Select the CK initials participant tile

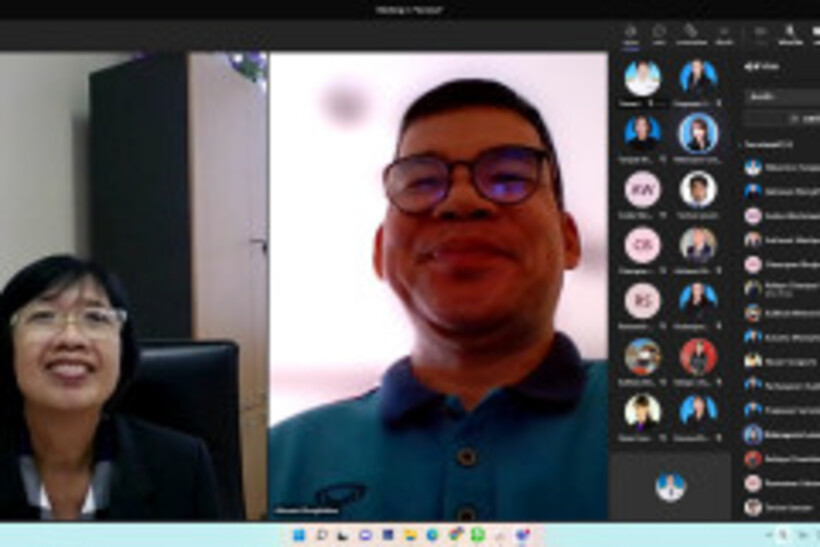tap(642, 244)
